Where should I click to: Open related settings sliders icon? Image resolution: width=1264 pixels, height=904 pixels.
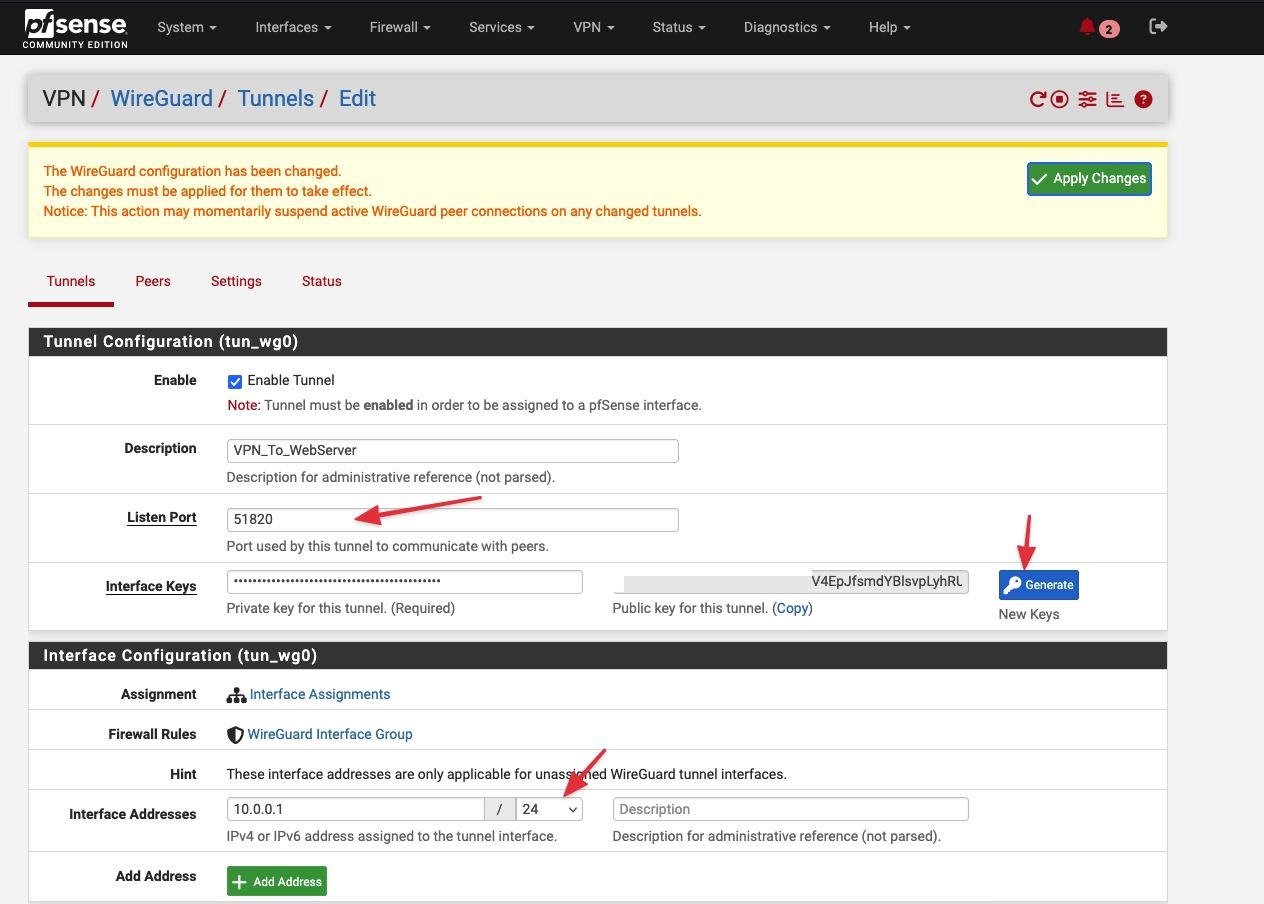coord(1088,99)
